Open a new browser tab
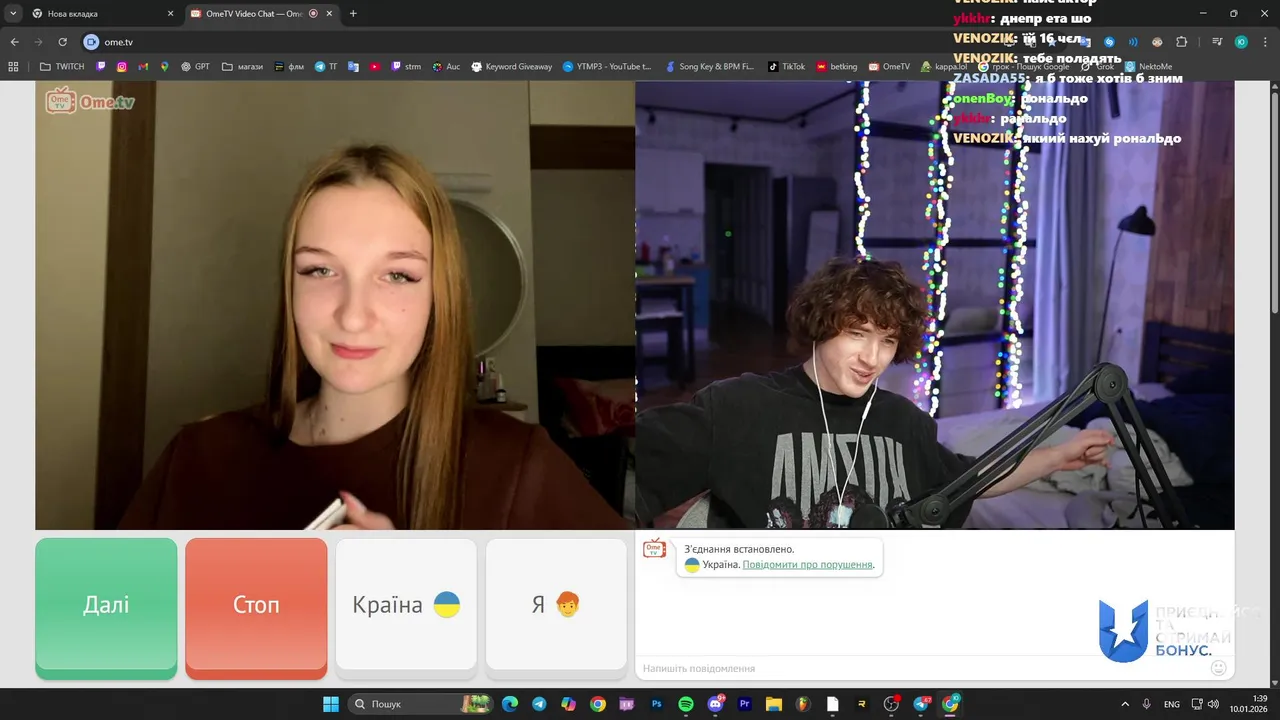The width and height of the screenshot is (1280, 720). [353, 14]
